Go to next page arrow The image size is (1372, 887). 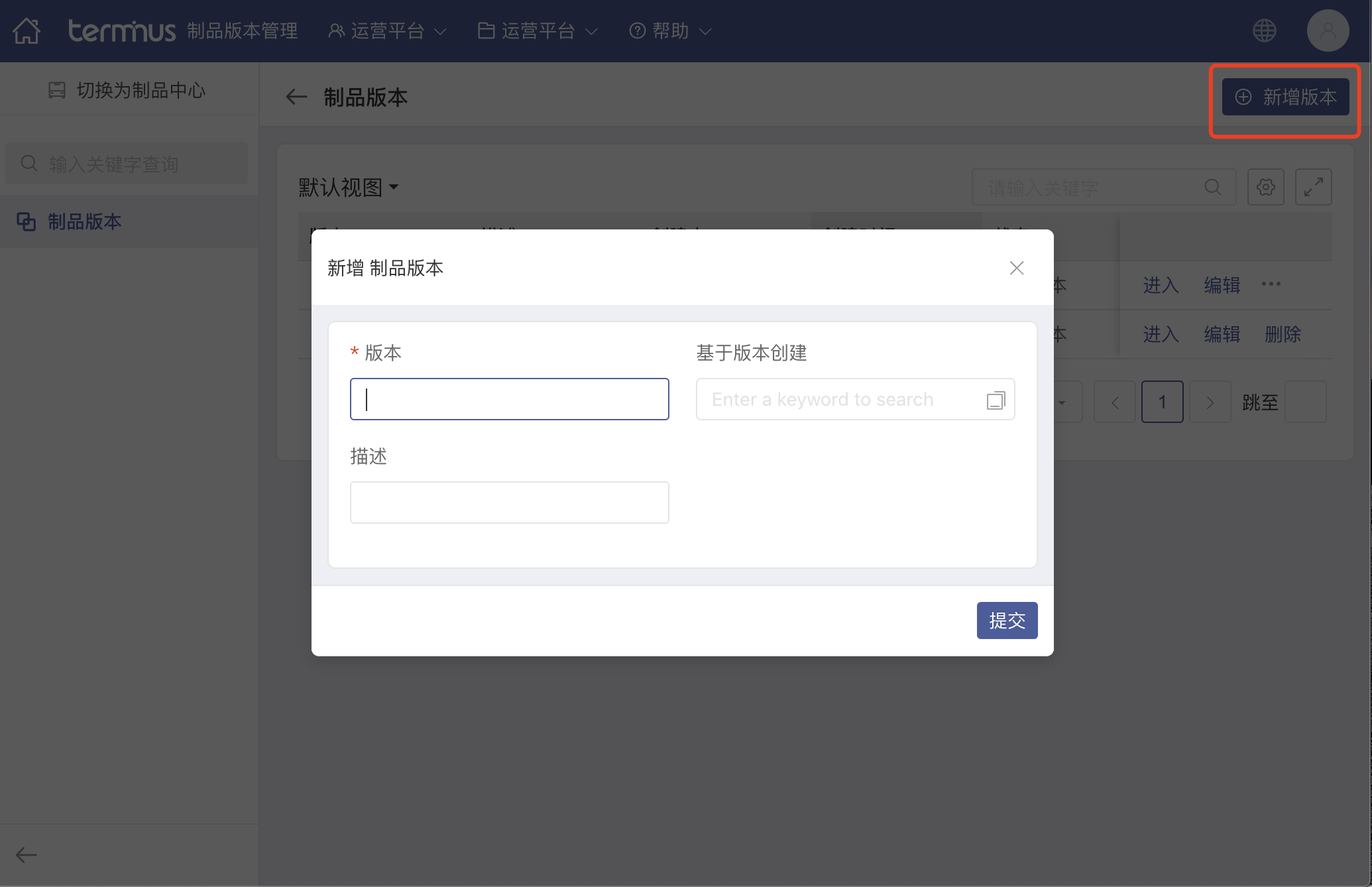point(1210,402)
